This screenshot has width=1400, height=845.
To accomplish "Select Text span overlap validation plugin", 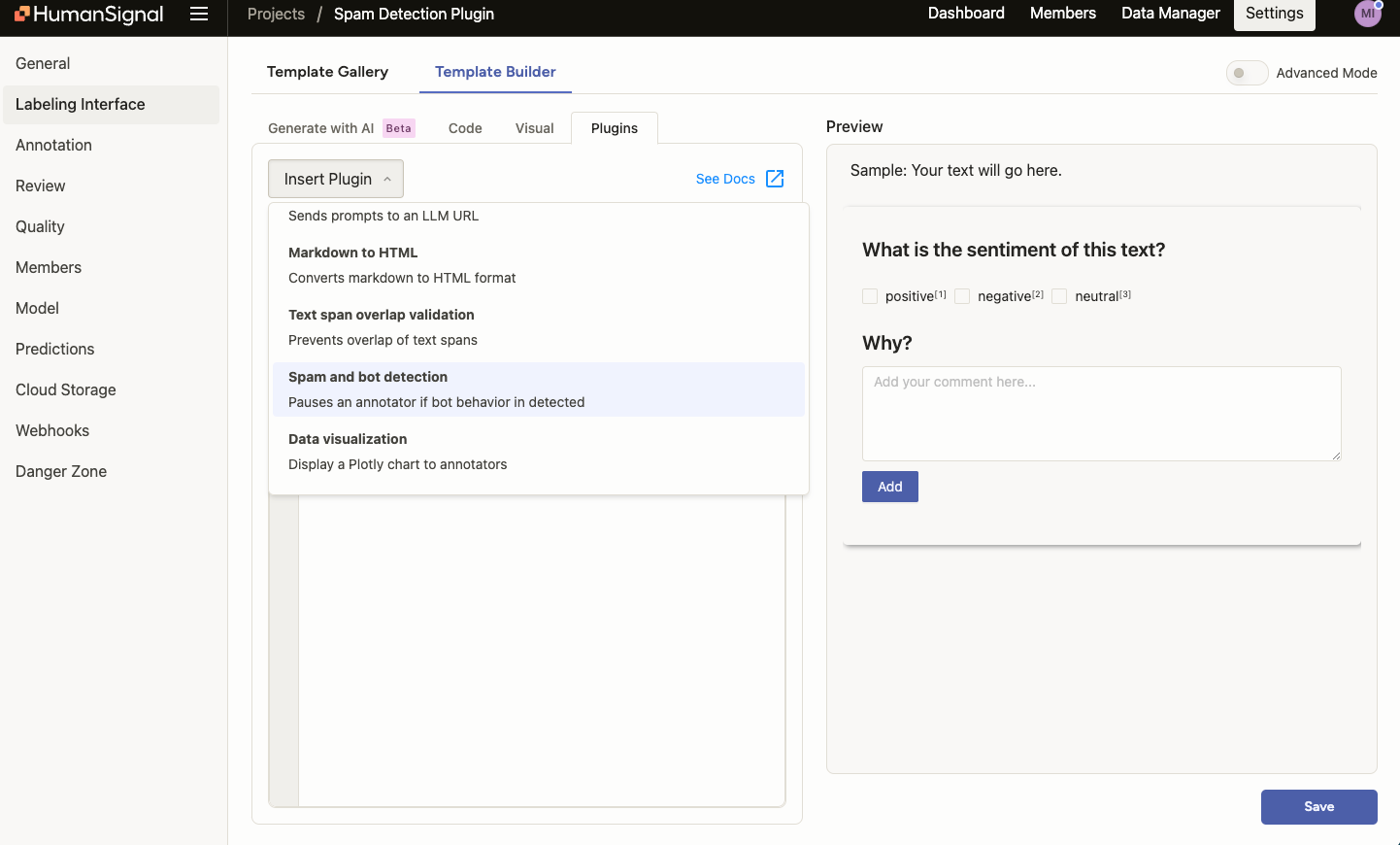I will click(x=539, y=327).
